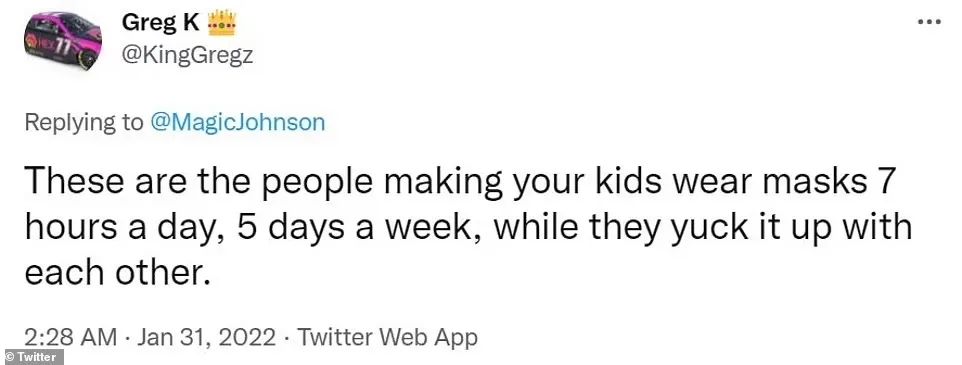Viewport: 962px width, 365px height.
Task: Visit the @KingGregz handle link
Action: coord(188,56)
